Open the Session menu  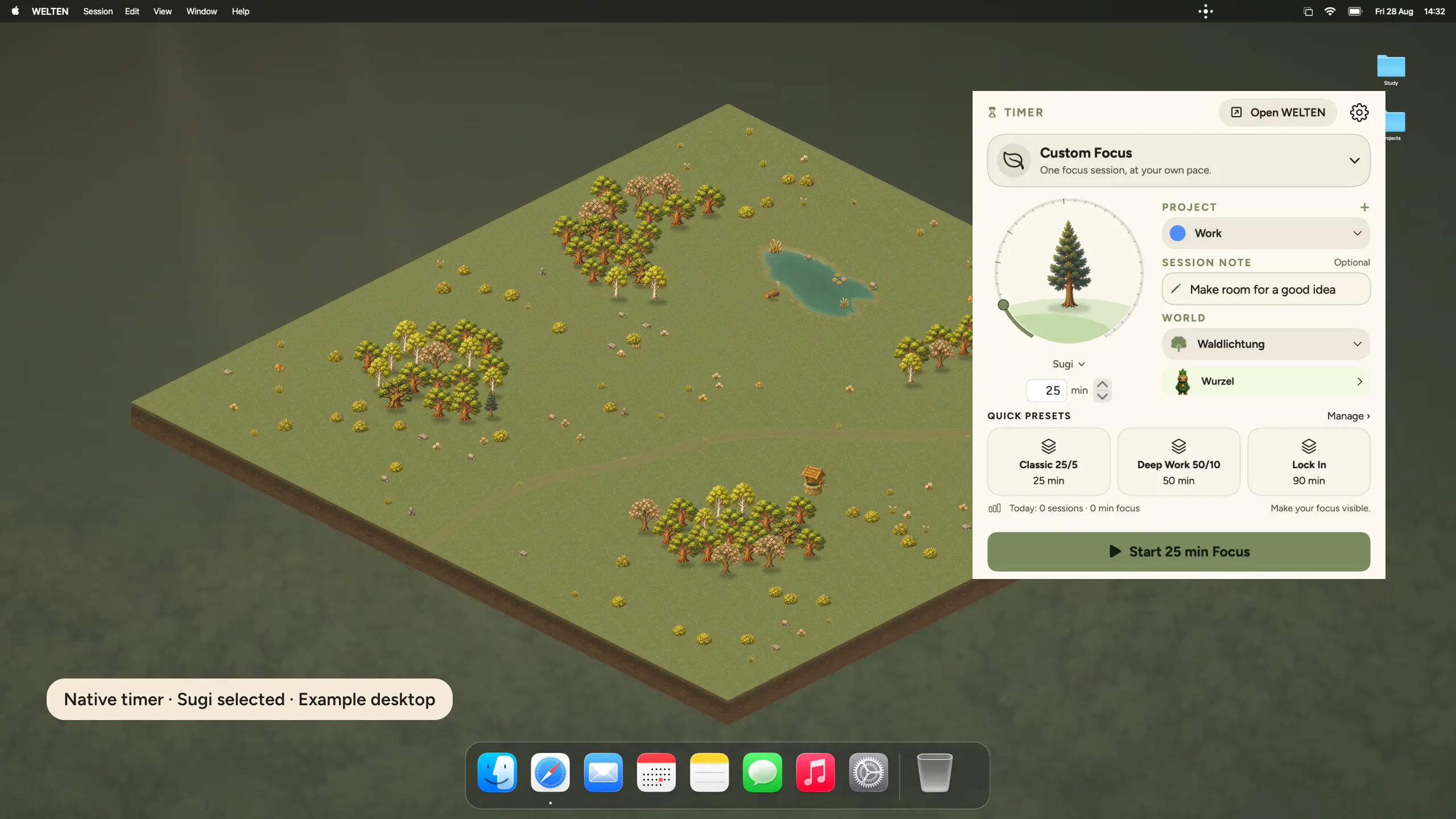pyautogui.click(x=98, y=11)
